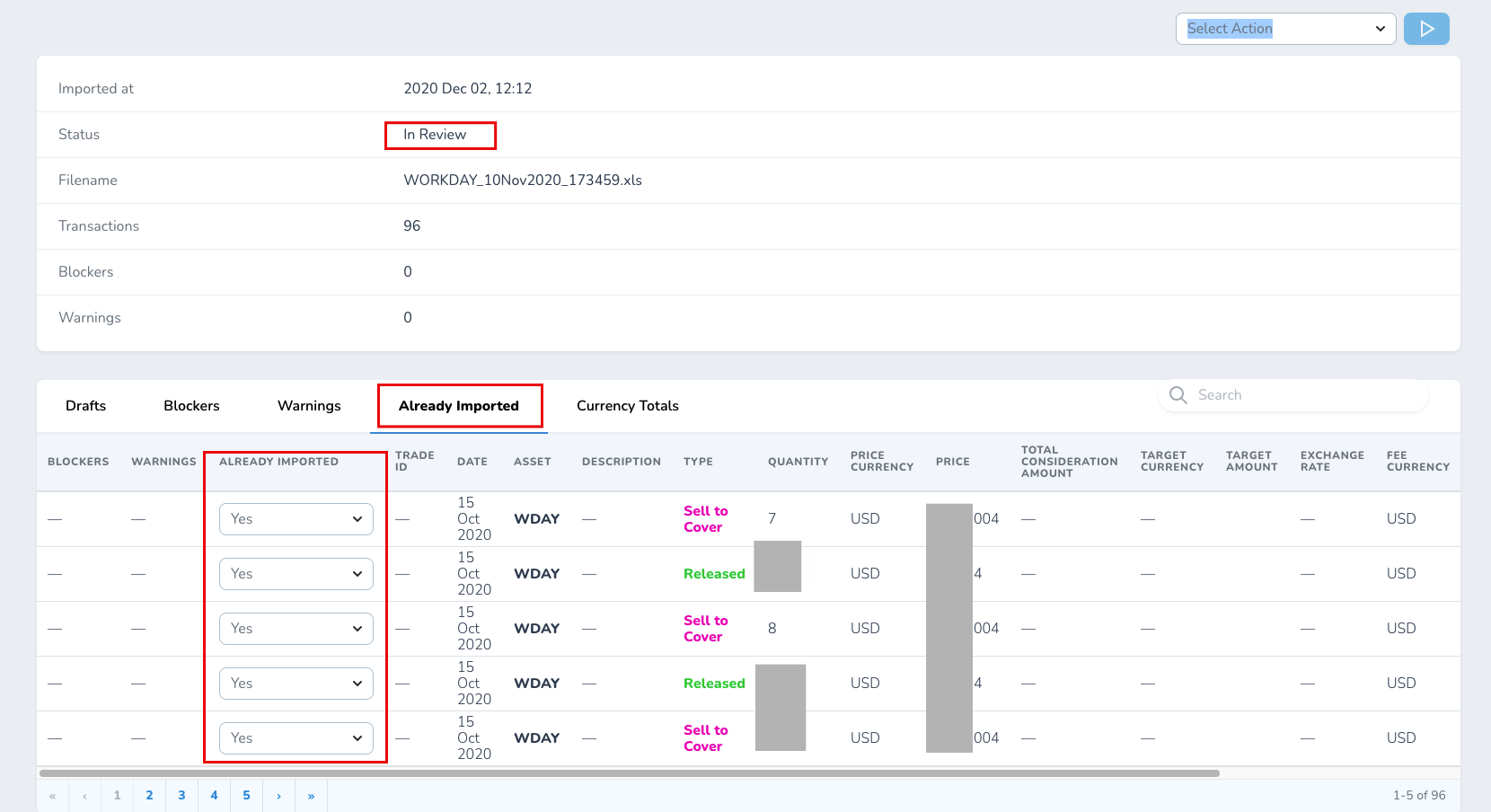Click the blue play run-action button
1491x812 pixels.
coord(1426,29)
